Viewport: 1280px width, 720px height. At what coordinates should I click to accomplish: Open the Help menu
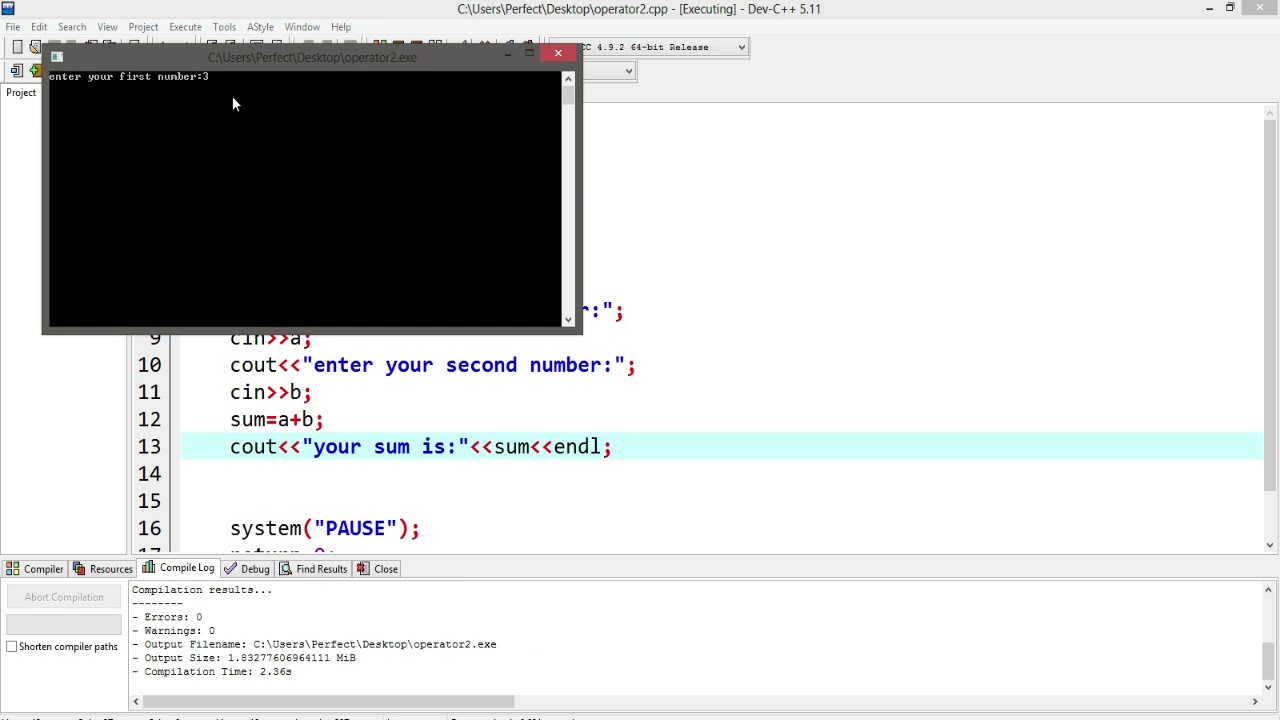point(341,27)
